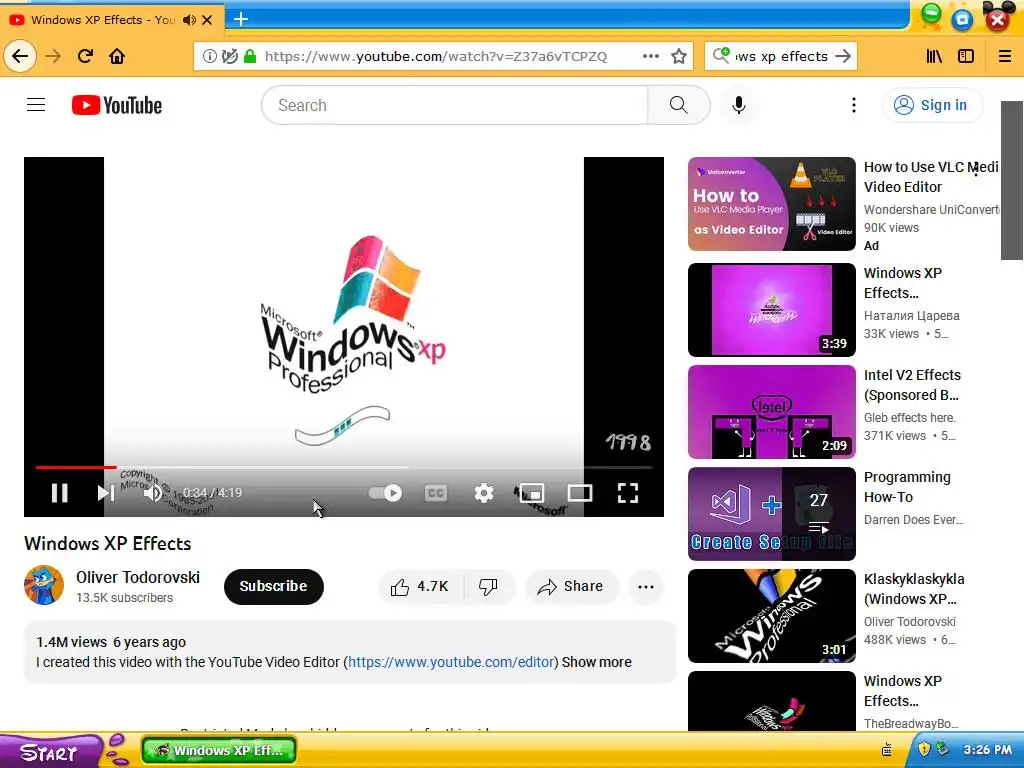
Task: Open browser library icon
Action: click(x=935, y=56)
